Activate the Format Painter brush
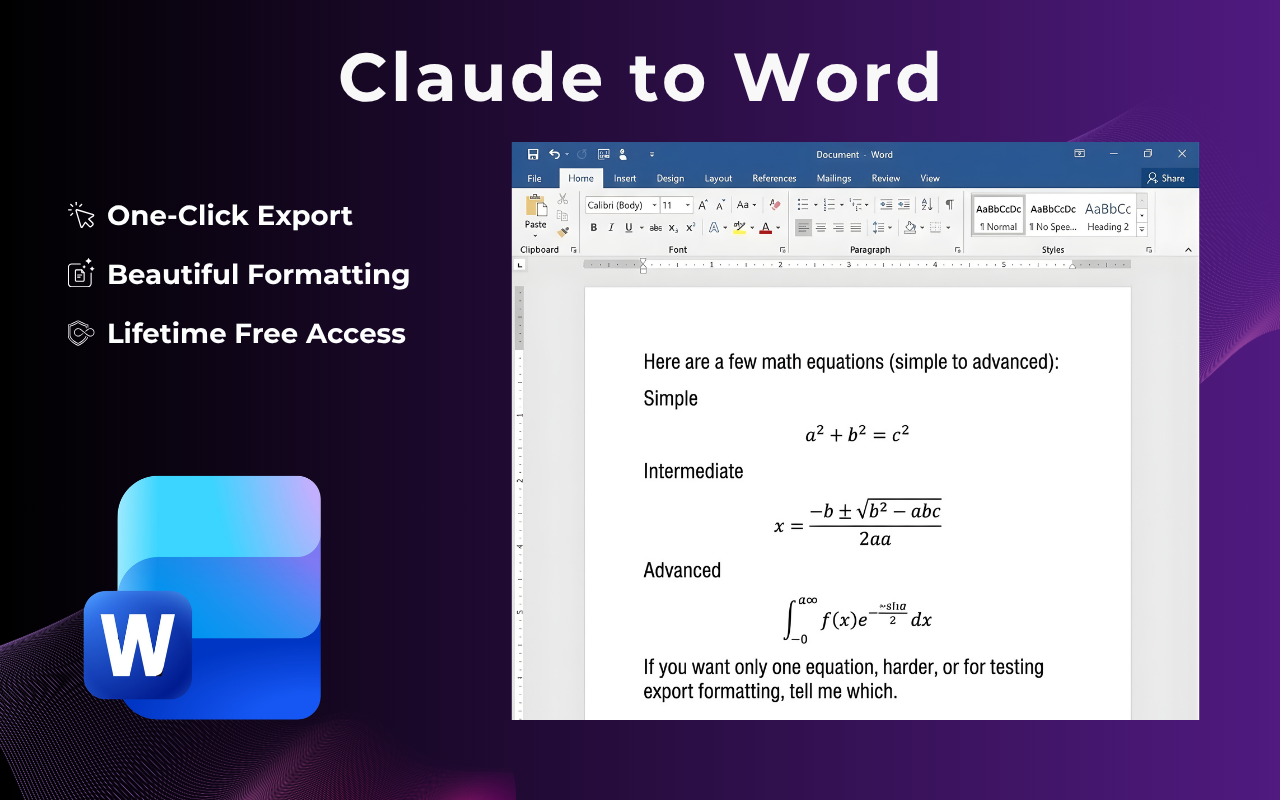Screen dimensions: 1280x800 click(x=563, y=231)
